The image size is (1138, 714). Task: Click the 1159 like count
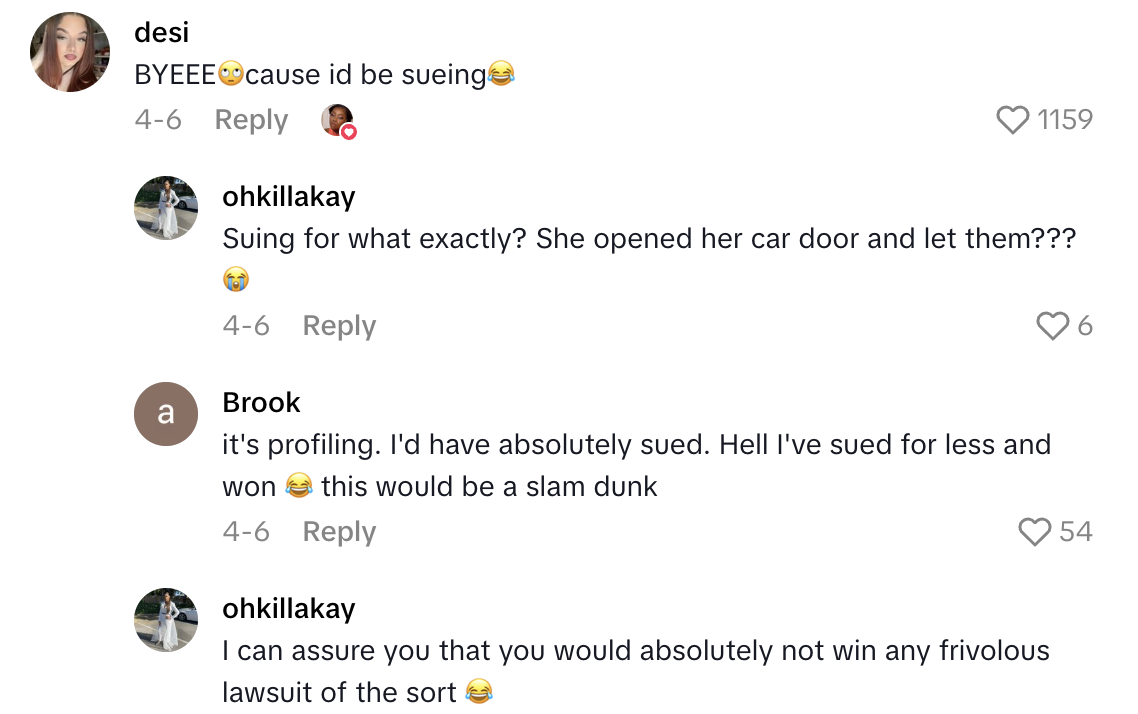1069,119
